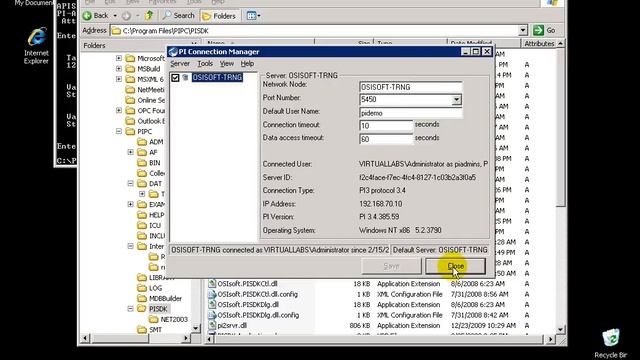Screen dimensions: 640x360
Task: Click the Network Node input field
Action: tap(411, 87)
